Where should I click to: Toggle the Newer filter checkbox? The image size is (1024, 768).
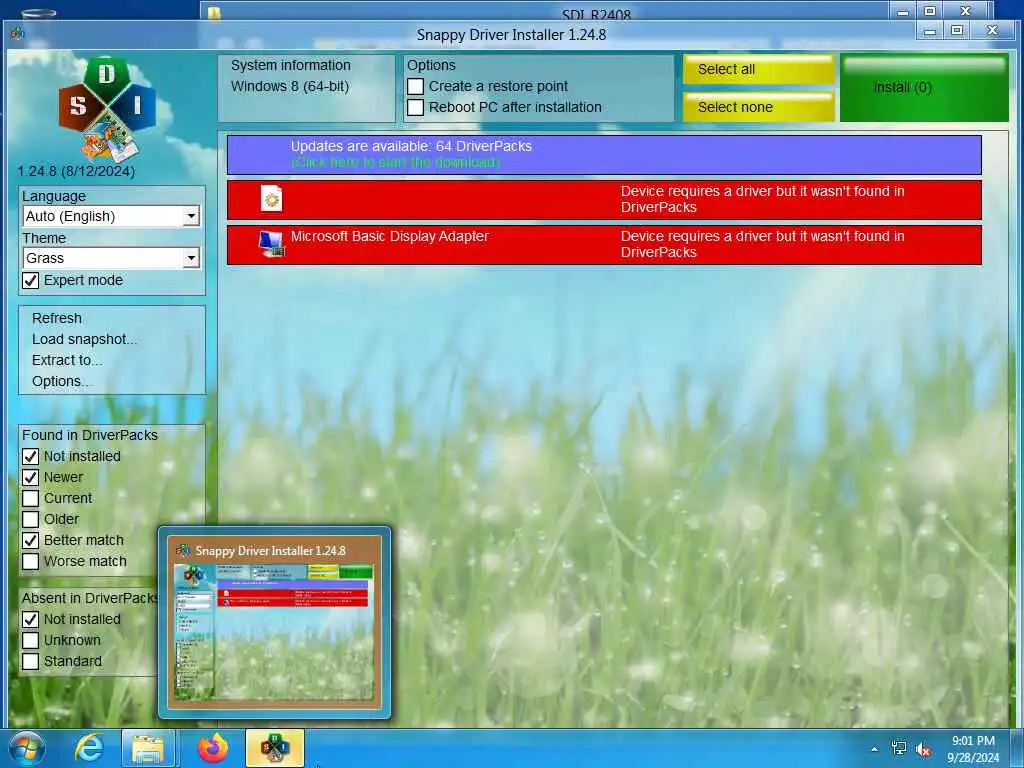[x=31, y=477]
